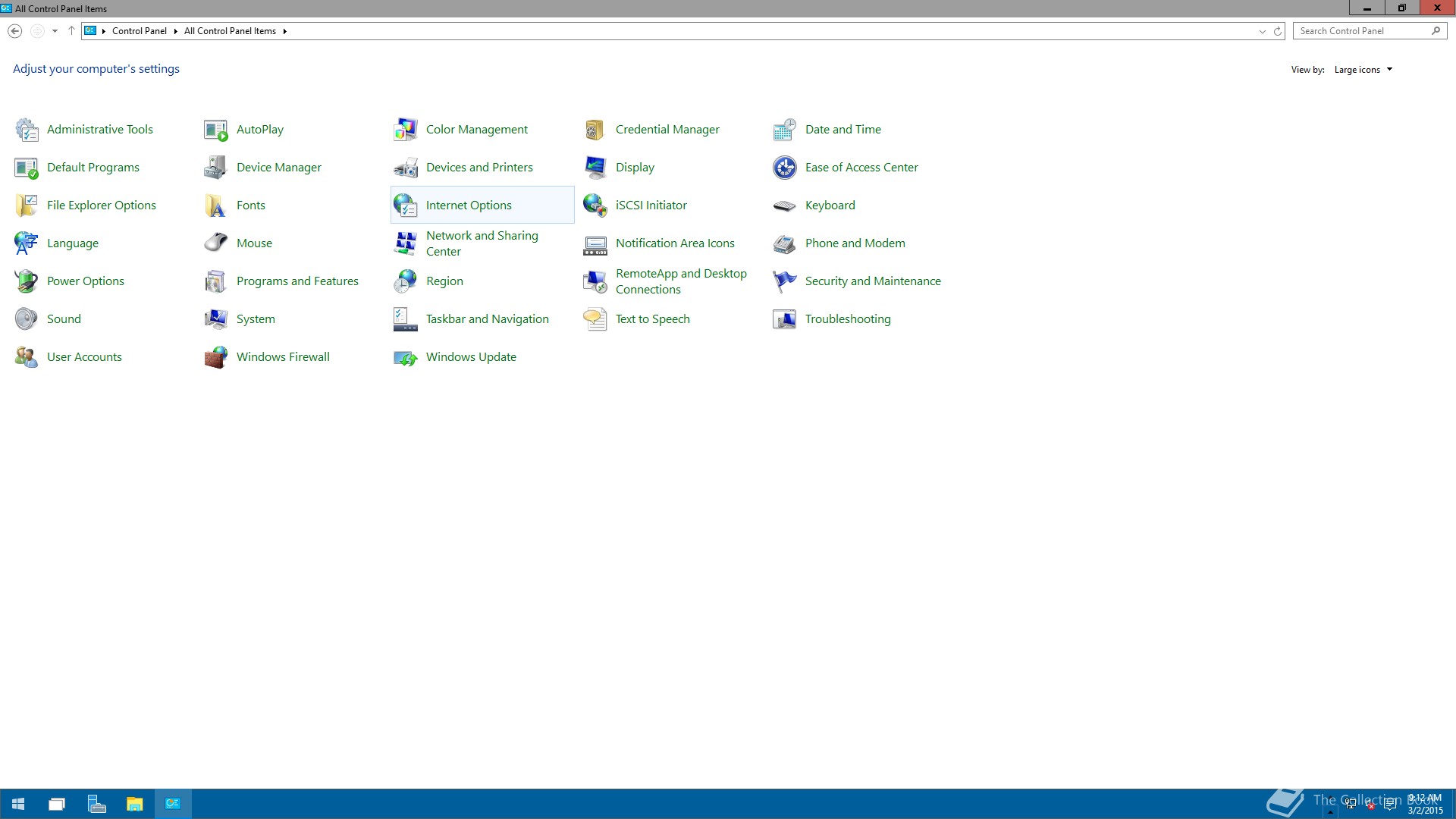Open the Windows Start button

(x=18, y=804)
